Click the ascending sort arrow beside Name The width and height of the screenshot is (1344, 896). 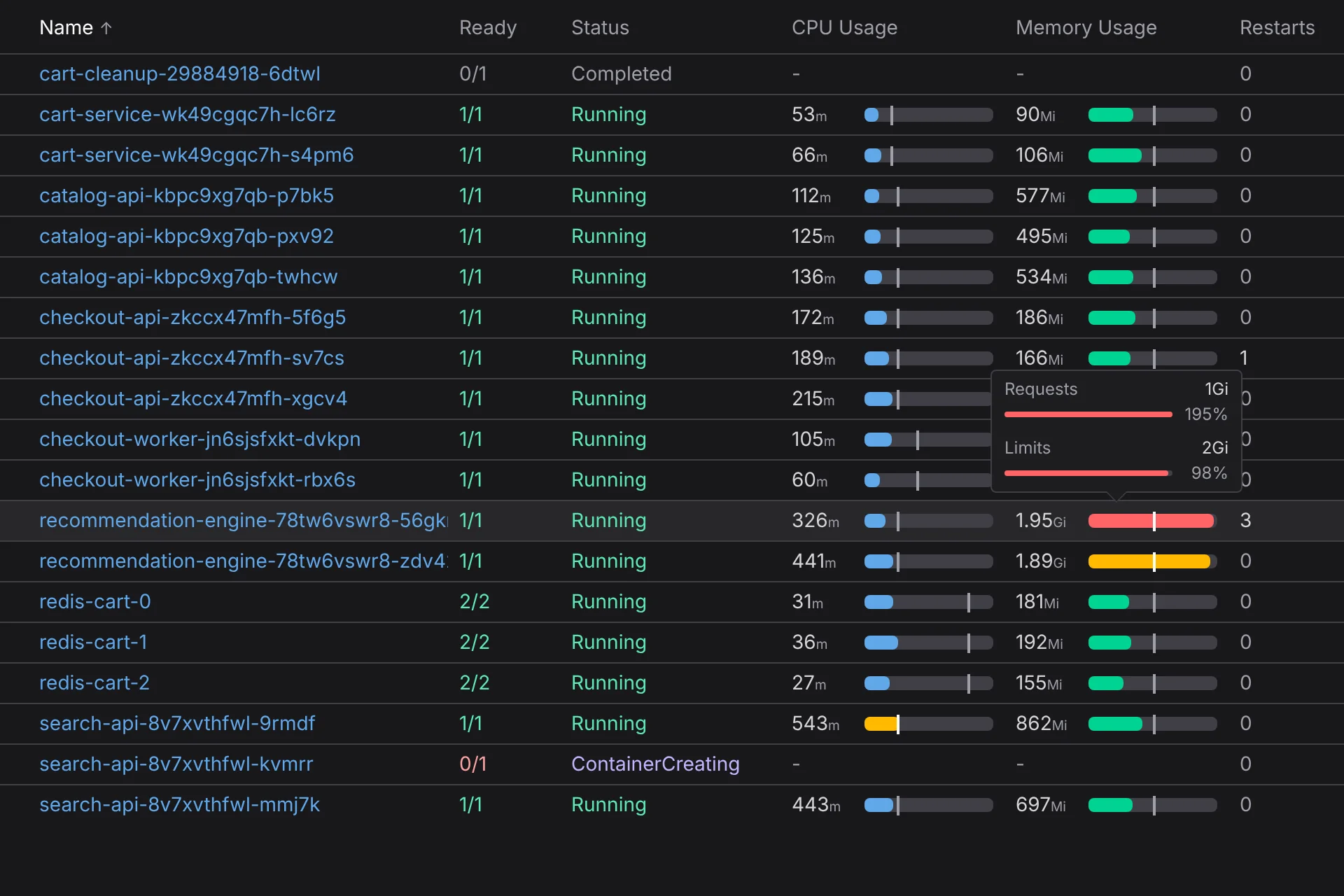tap(106, 28)
